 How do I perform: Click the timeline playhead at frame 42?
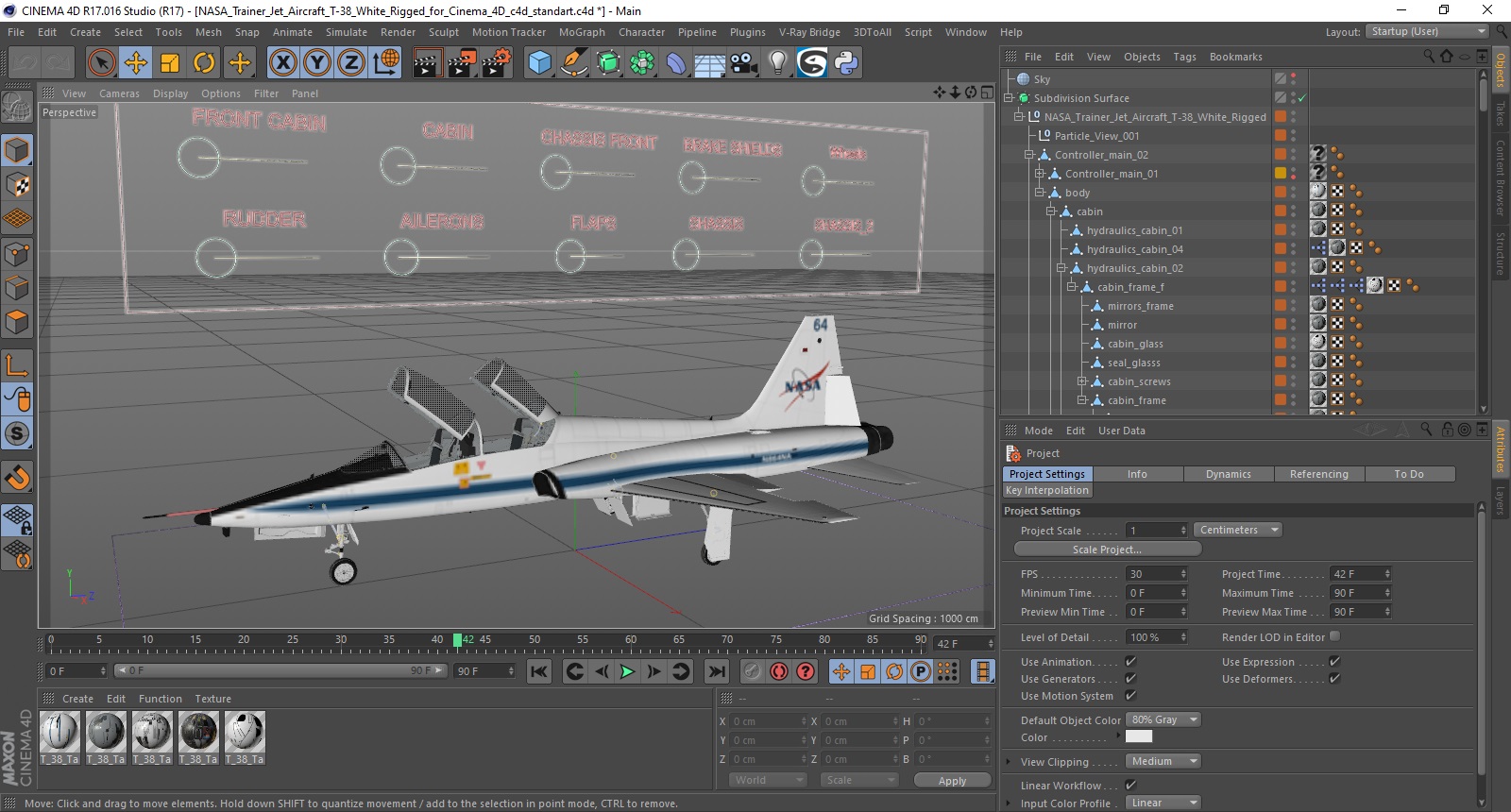[457, 640]
